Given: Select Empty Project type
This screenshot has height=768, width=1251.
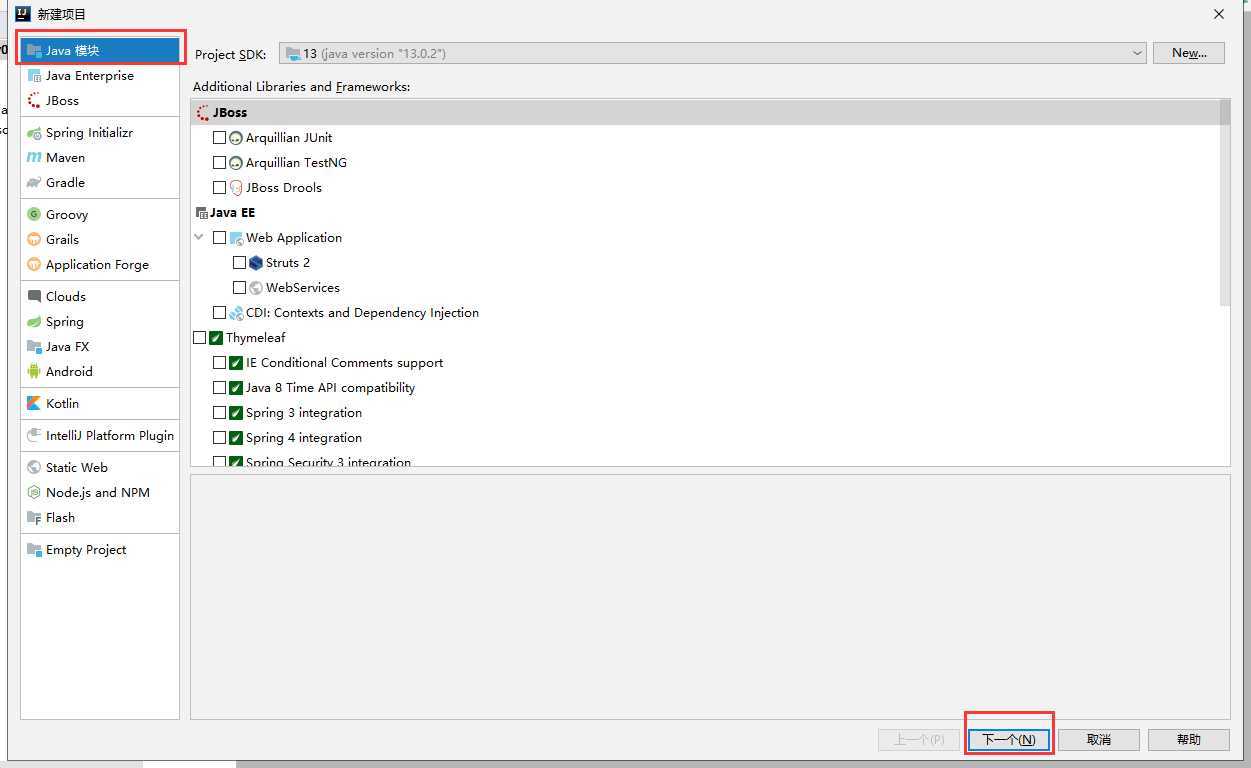Looking at the screenshot, I should click(x=100, y=549).
